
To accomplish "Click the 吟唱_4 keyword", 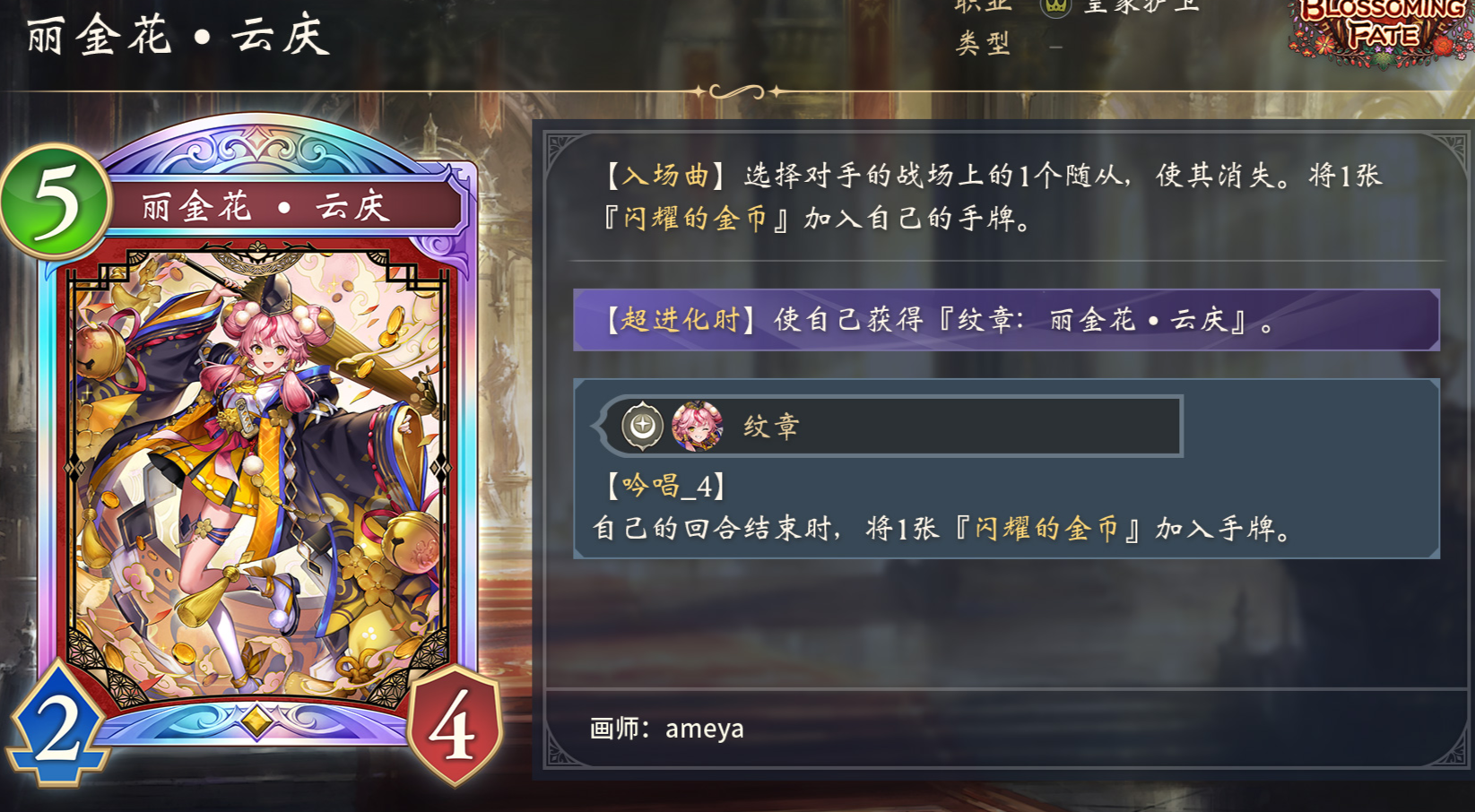I will tap(666, 487).
